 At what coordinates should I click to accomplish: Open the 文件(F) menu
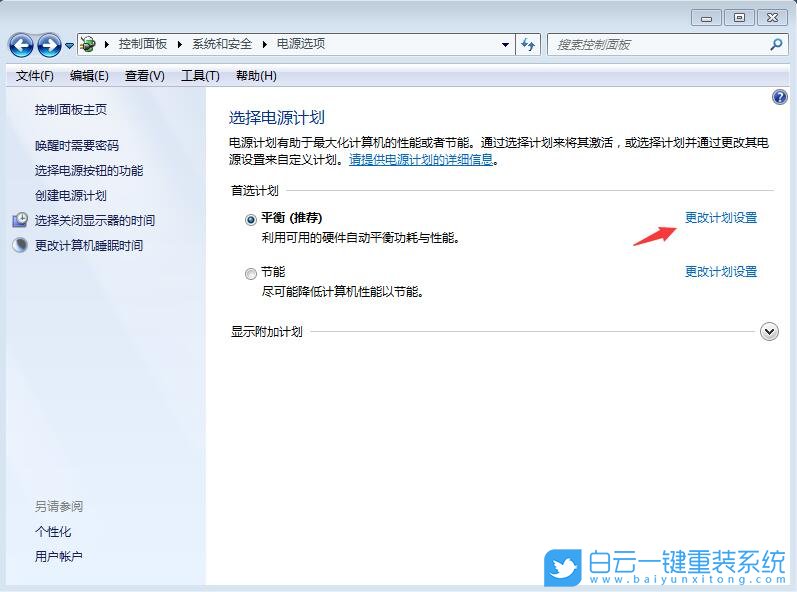click(x=35, y=76)
